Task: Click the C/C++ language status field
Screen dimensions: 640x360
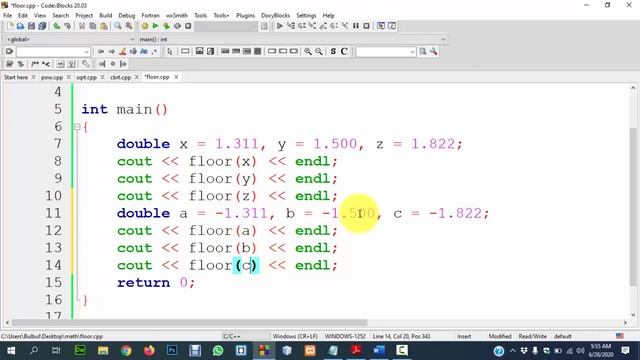Action: tap(232, 336)
